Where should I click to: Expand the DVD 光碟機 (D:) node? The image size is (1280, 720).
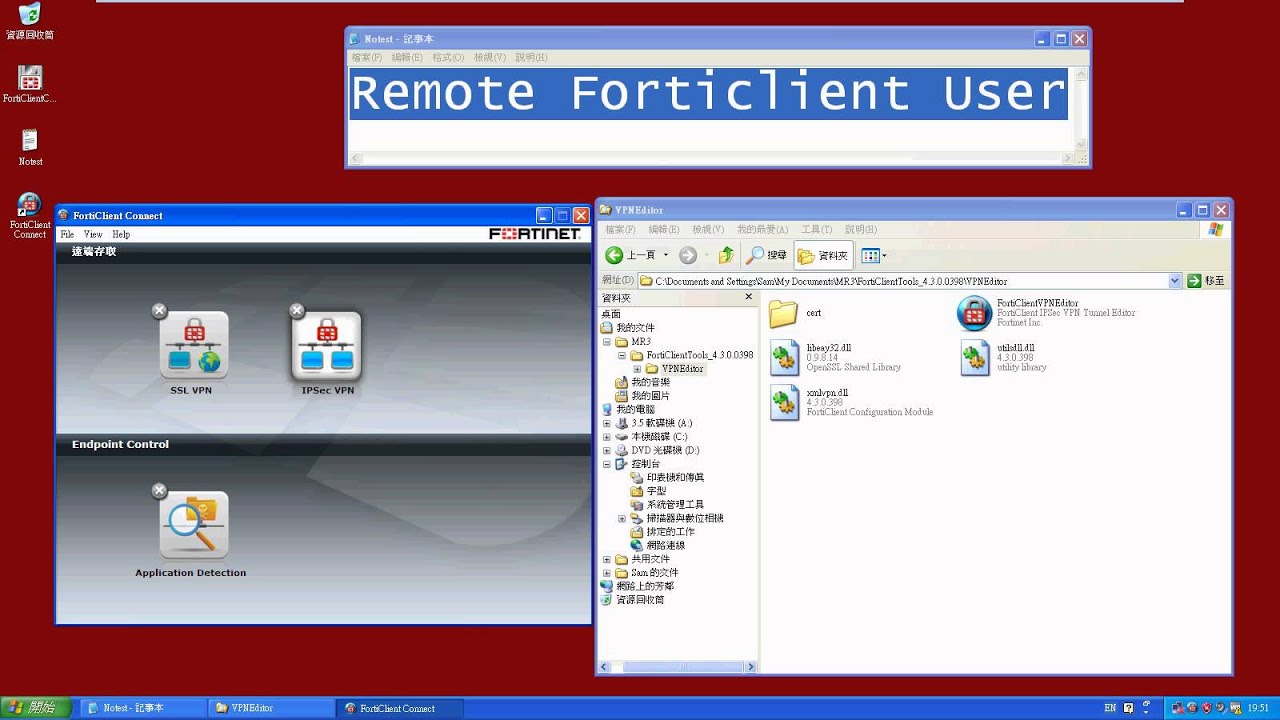pyautogui.click(x=606, y=451)
